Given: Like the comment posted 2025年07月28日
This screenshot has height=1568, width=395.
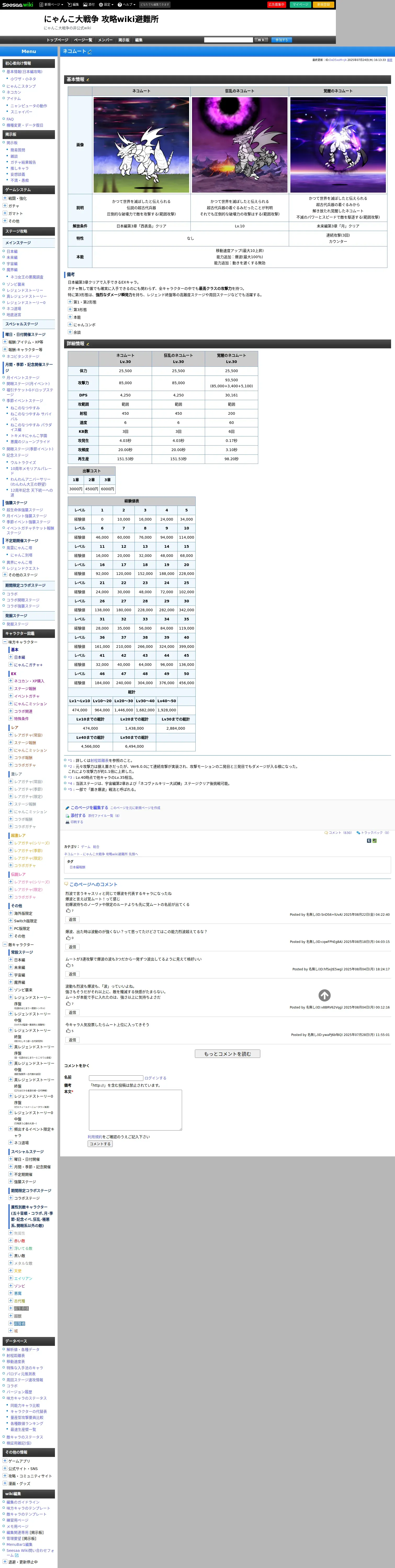Looking at the screenshot, I should [x=68, y=1031].
